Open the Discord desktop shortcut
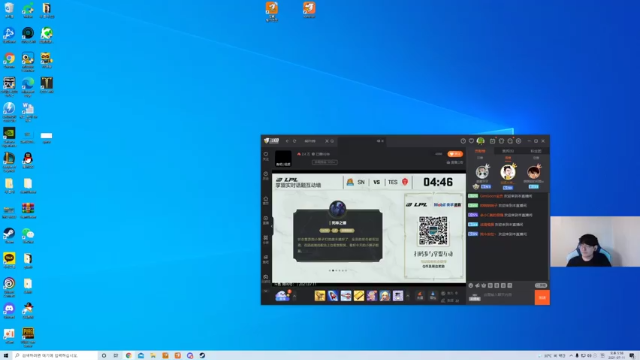The width and height of the screenshot is (640, 360). pyautogui.click(x=9, y=311)
